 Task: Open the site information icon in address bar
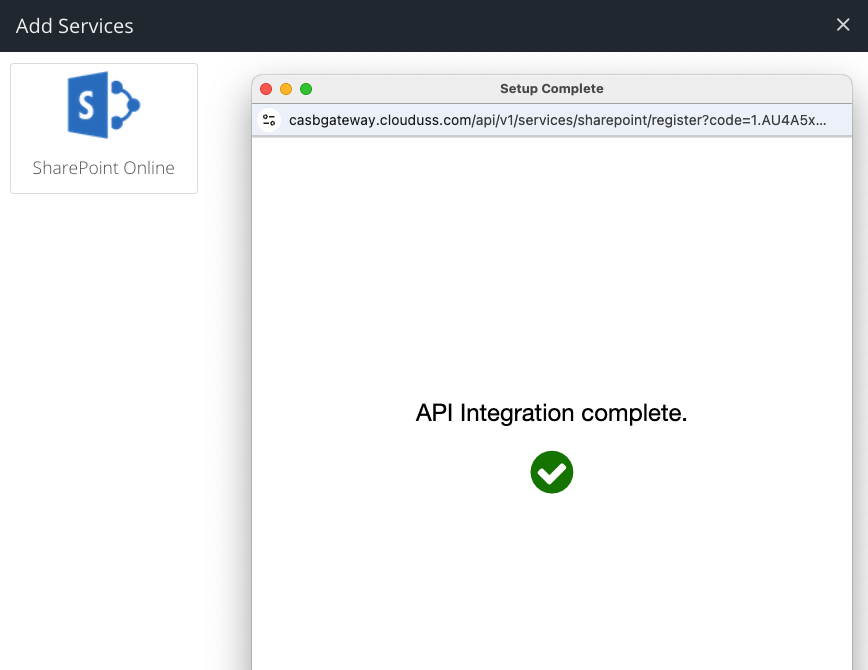click(269, 120)
